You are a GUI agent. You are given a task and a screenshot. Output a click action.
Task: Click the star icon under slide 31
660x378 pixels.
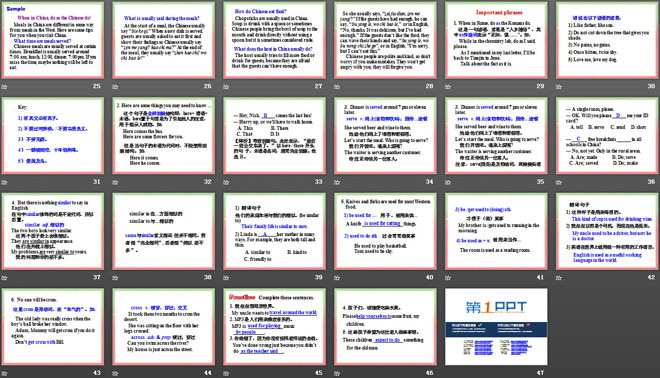click(x=4, y=182)
